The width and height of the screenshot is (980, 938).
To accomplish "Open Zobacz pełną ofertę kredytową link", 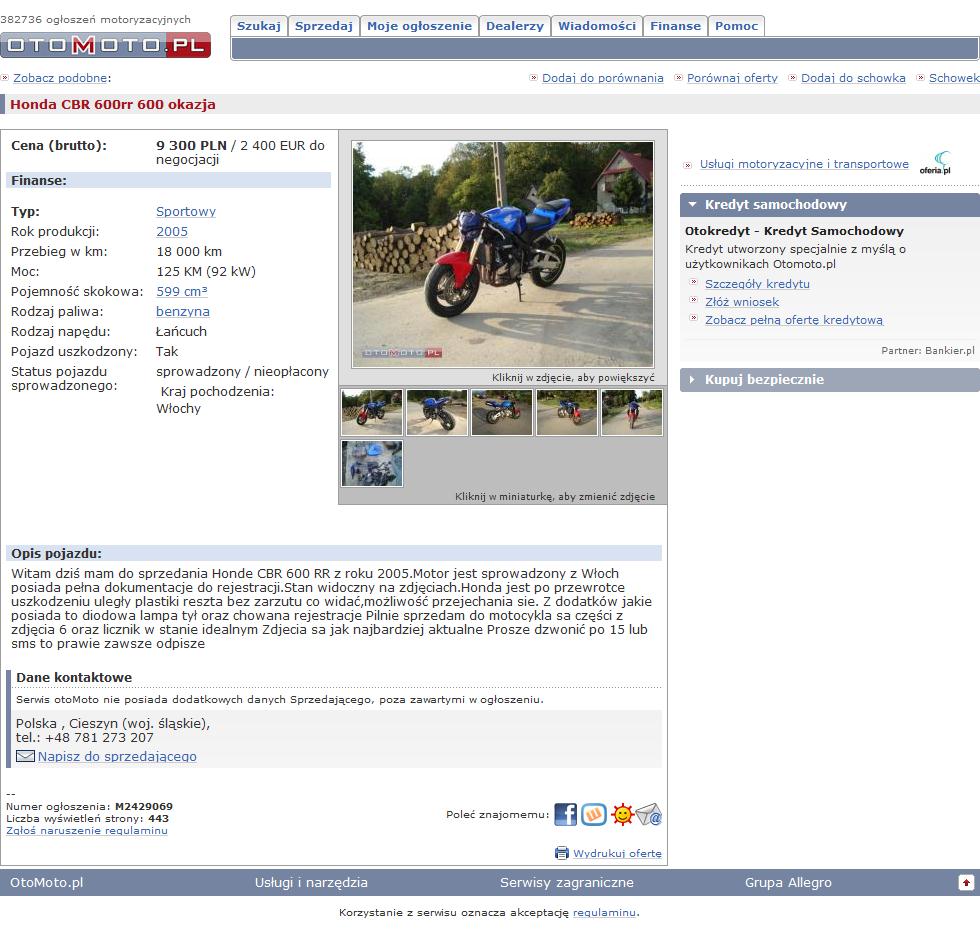I will [x=794, y=320].
